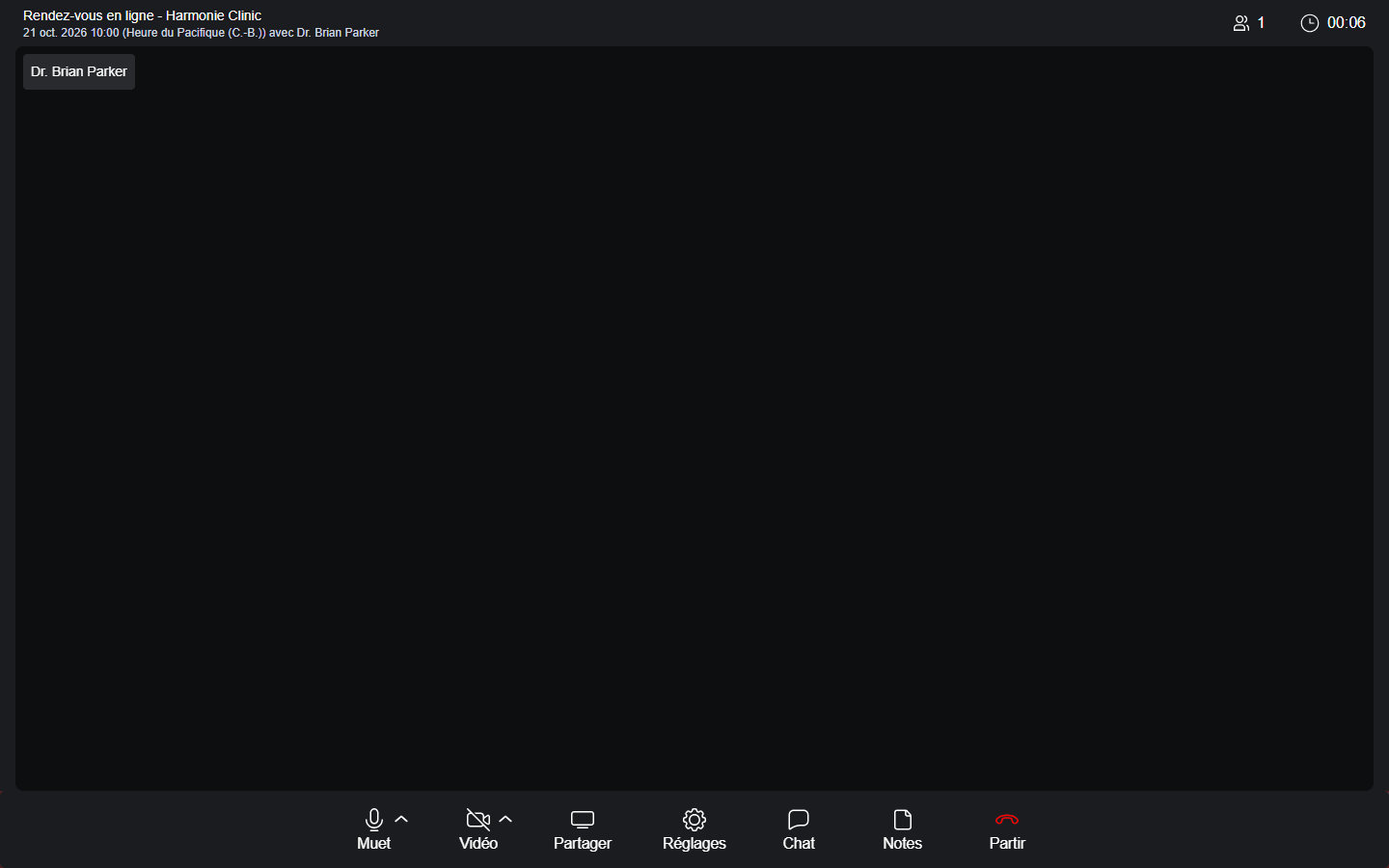
Task: Open the Chat speech bubble icon
Action: pyautogui.click(x=799, y=820)
